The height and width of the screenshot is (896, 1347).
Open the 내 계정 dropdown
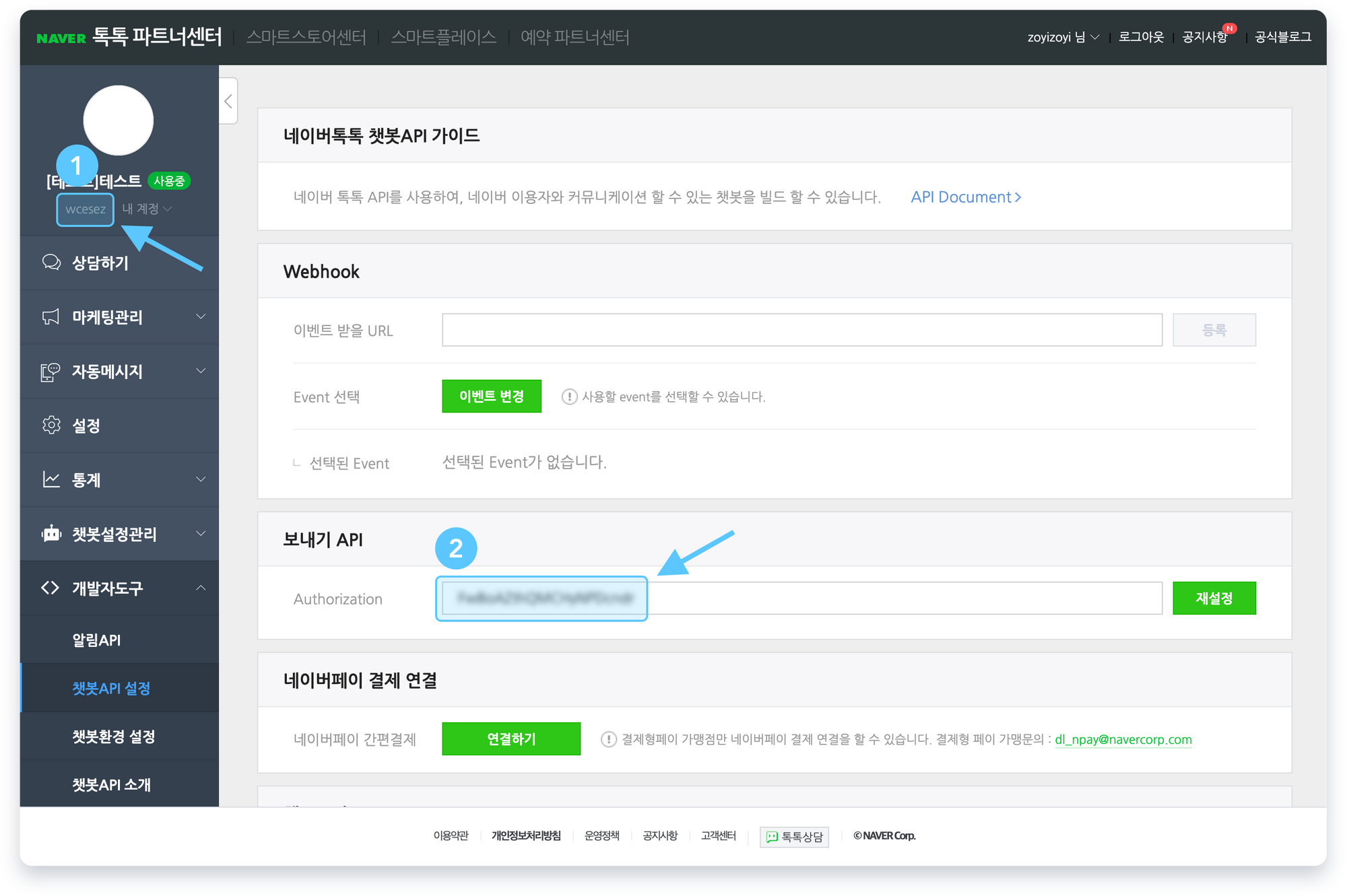[x=147, y=209]
